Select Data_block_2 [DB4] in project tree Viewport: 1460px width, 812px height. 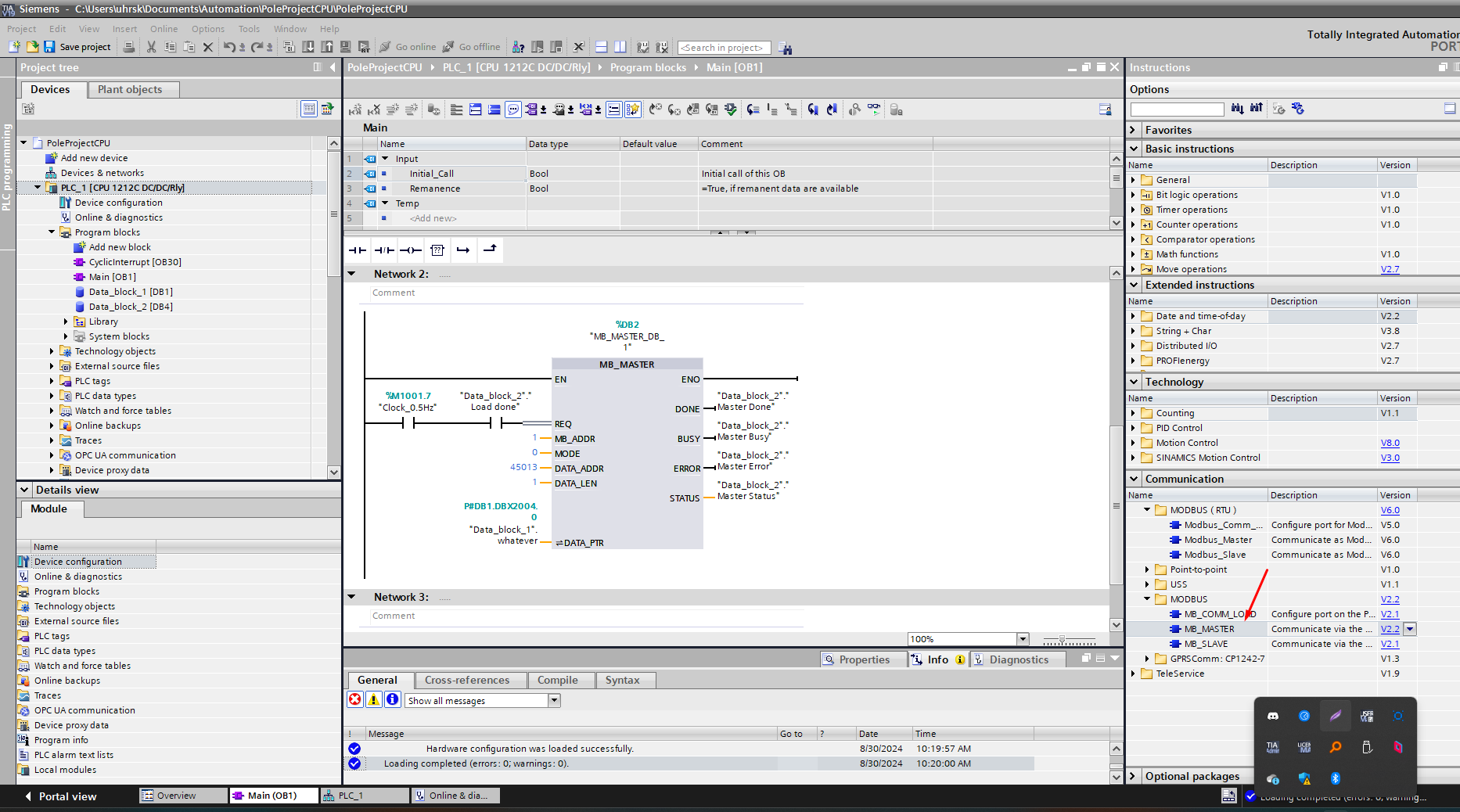131,307
